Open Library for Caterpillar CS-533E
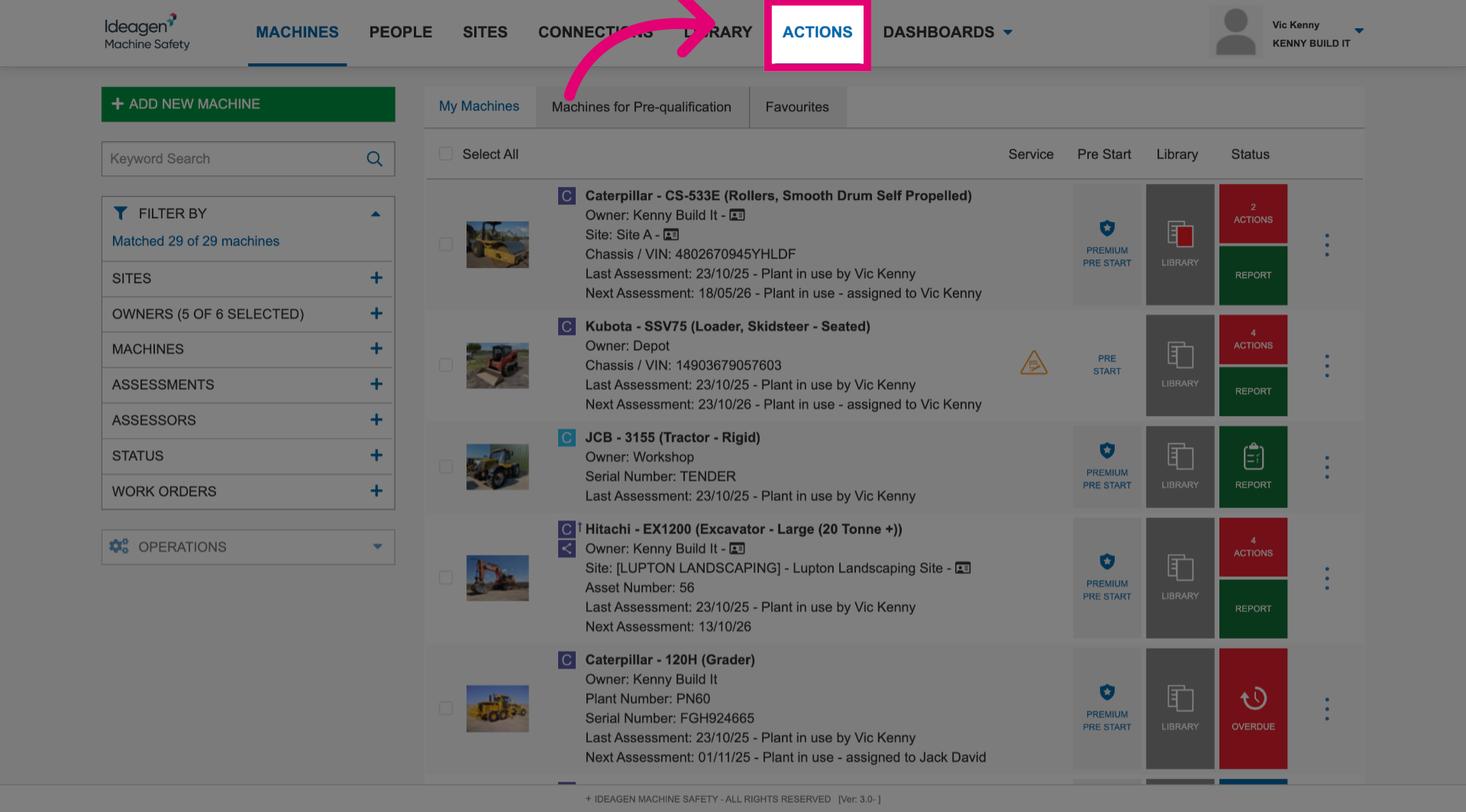Image resolution: width=1466 pixels, height=812 pixels. pos(1180,244)
